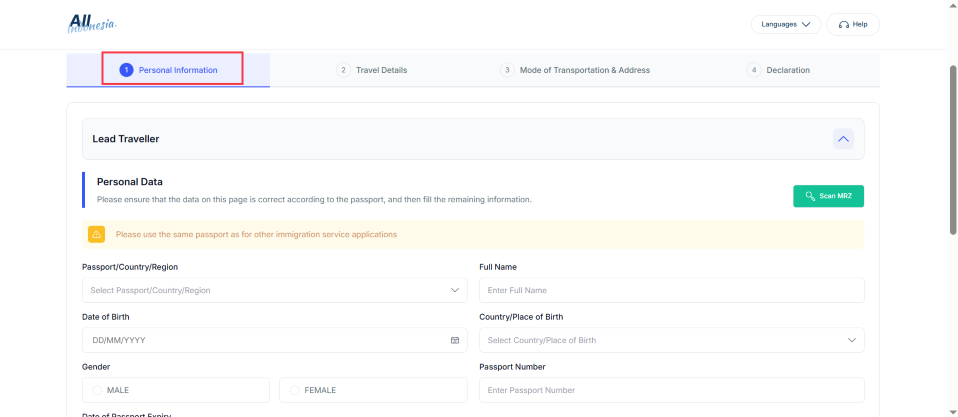This screenshot has width=958, height=417.
Task: Select the FEMALE gender option
Action: (x=373, y=390)
